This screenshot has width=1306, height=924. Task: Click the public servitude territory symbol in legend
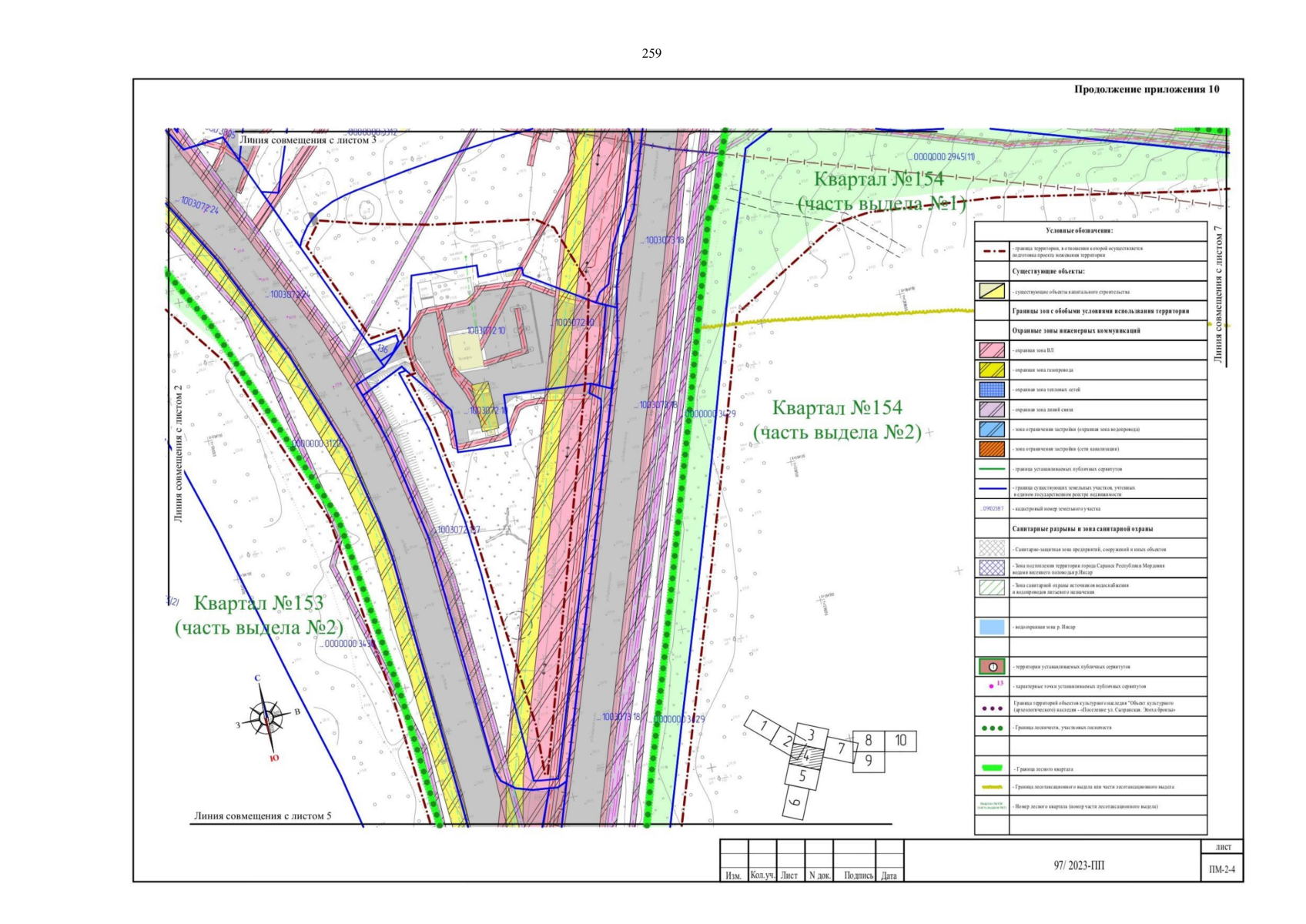coord(992,667)
